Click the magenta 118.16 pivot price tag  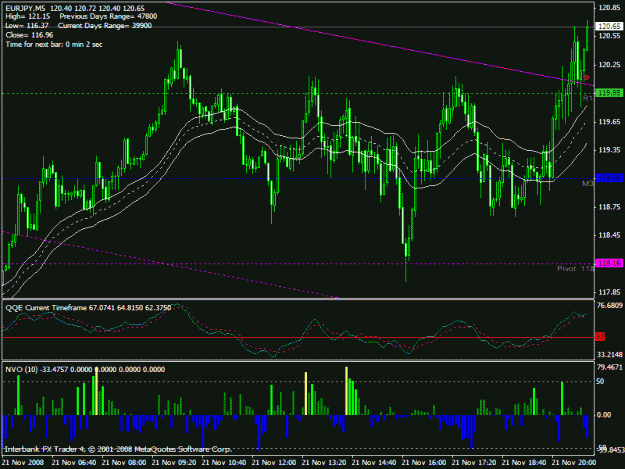pos(609,263)
